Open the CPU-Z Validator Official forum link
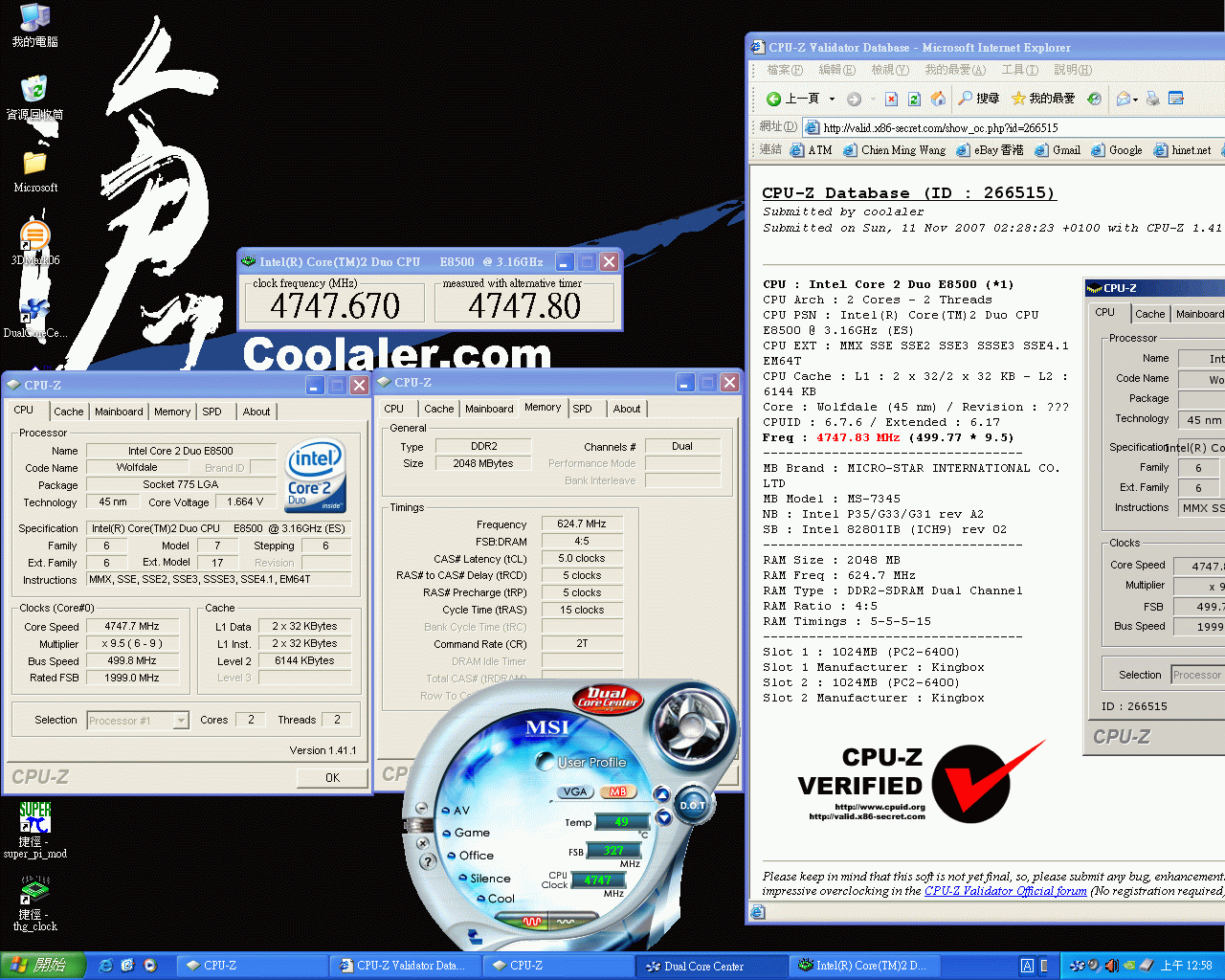1225x980 pixels. (1005, 891)
